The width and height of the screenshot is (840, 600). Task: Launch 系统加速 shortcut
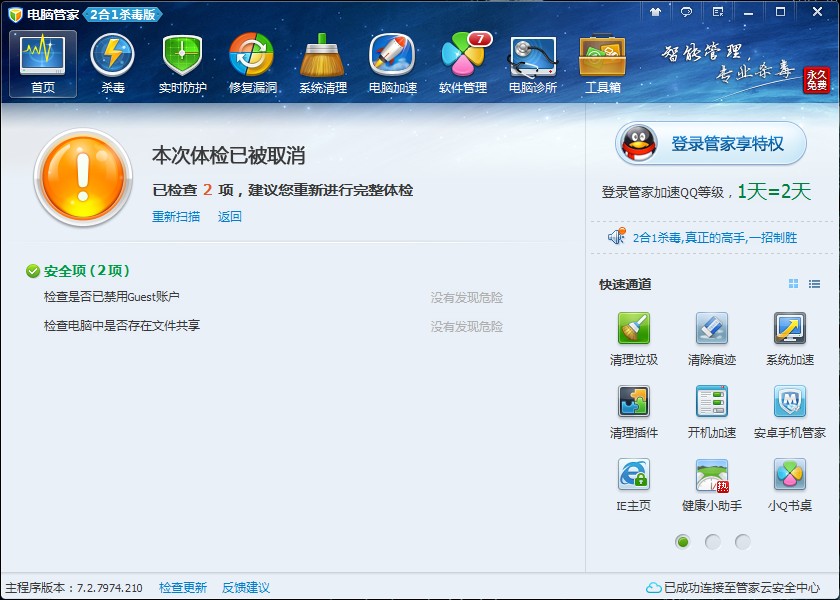pyautogui.click(x=790, y=339)
